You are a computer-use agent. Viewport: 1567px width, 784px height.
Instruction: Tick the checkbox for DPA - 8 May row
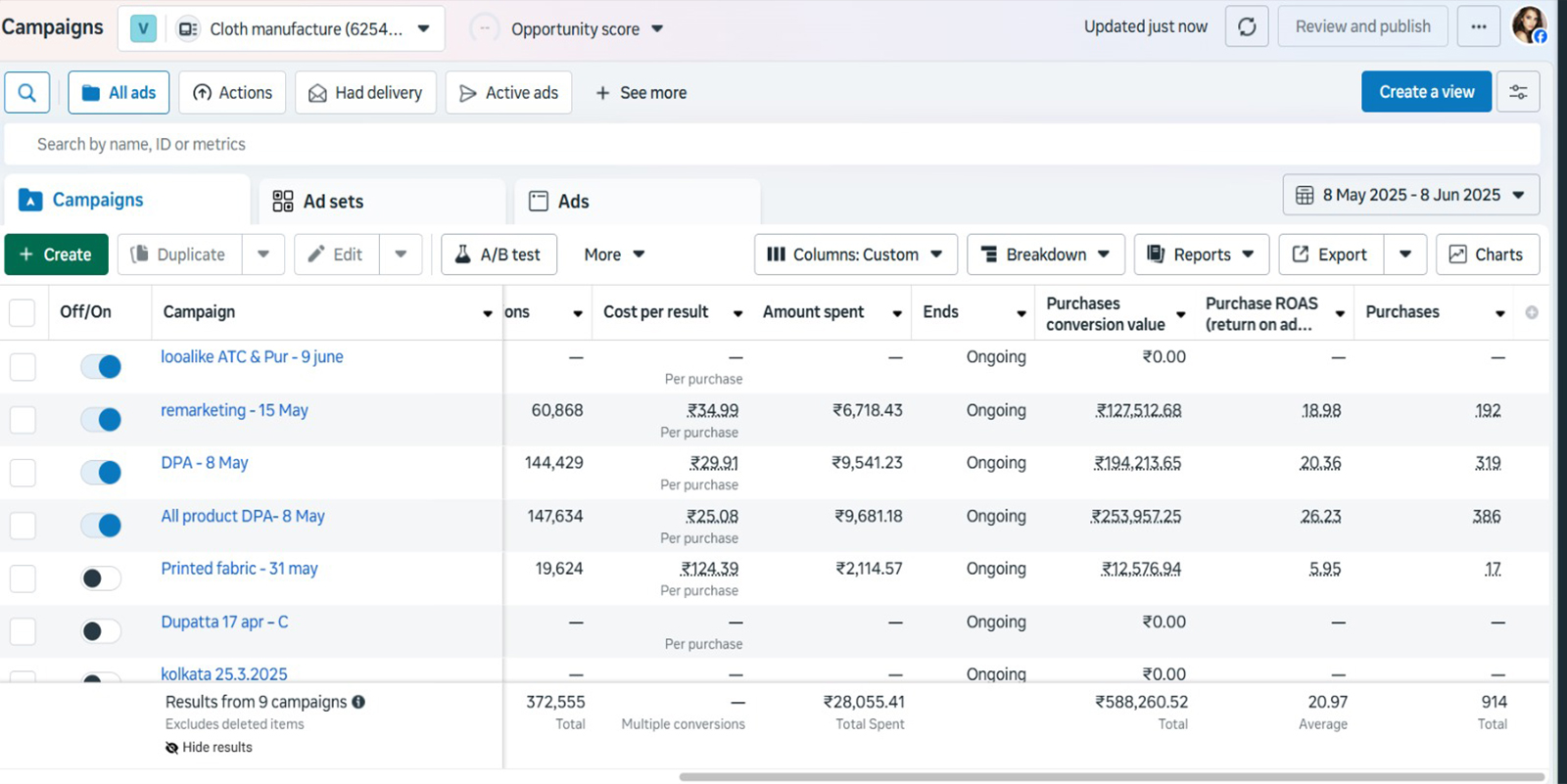23,473
